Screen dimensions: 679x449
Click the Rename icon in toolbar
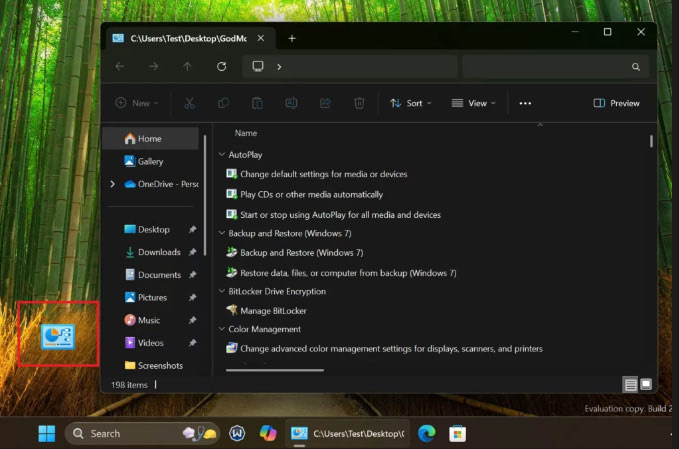tap(291, 103)
